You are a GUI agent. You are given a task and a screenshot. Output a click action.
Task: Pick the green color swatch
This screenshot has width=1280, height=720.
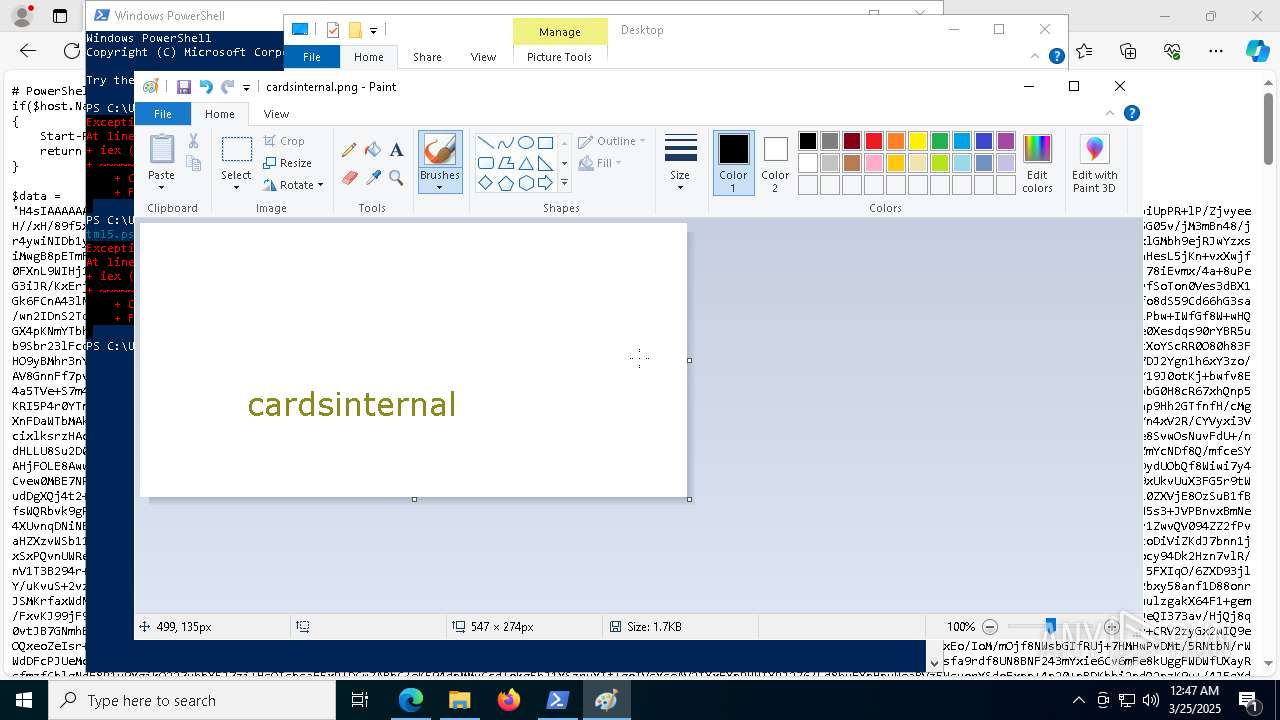point(940,141)
